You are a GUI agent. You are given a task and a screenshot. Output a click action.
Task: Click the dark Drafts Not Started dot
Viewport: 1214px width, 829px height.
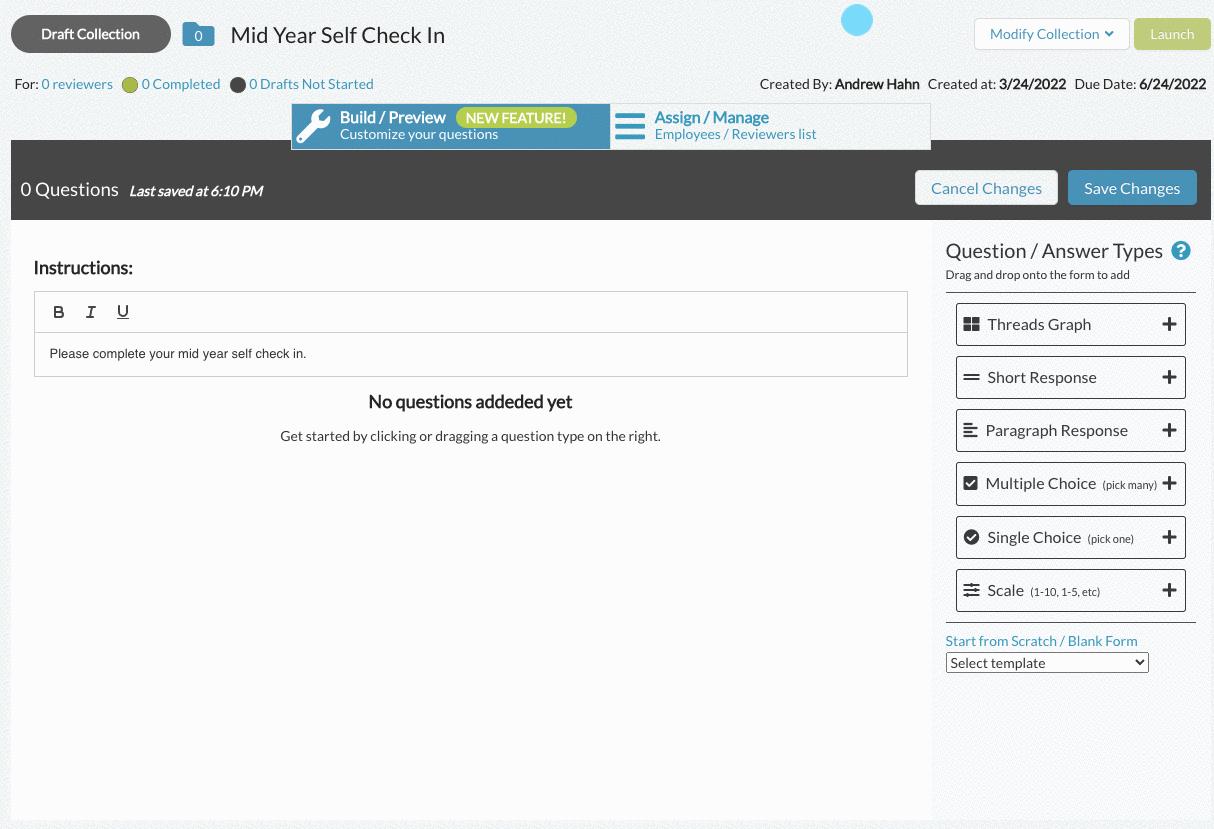(238, 85)
